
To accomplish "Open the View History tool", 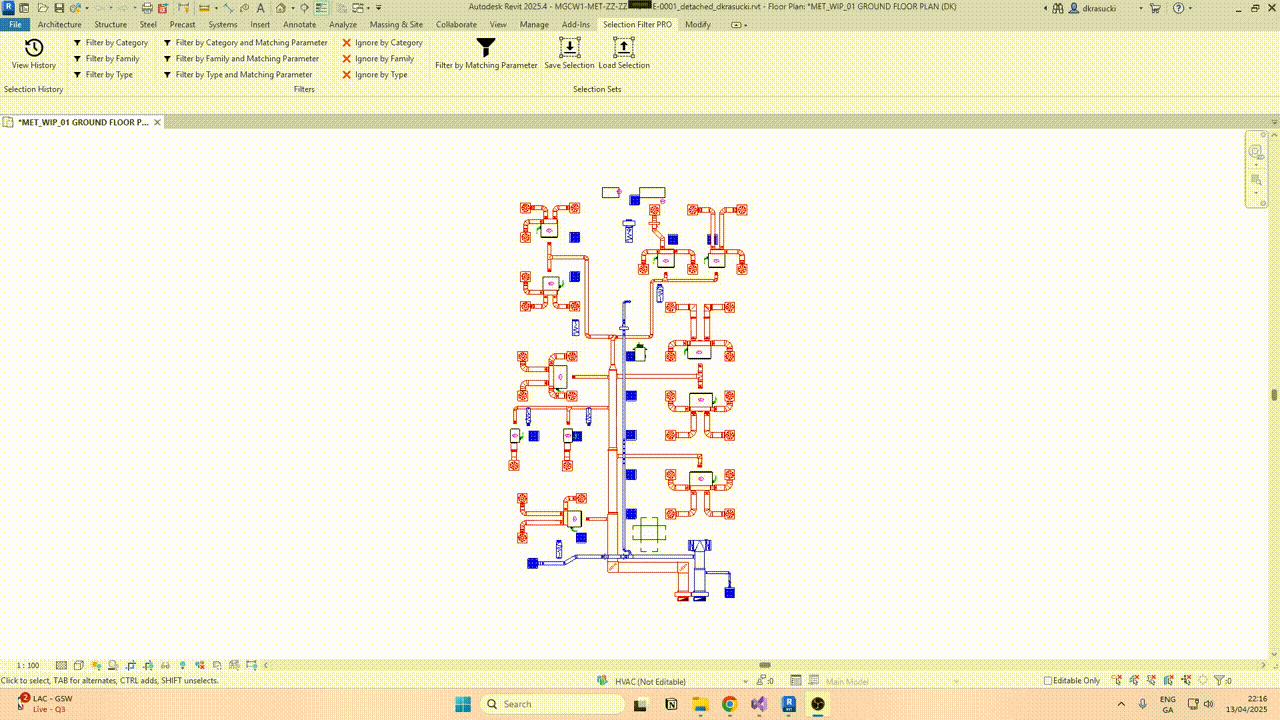I will point(34,54).
